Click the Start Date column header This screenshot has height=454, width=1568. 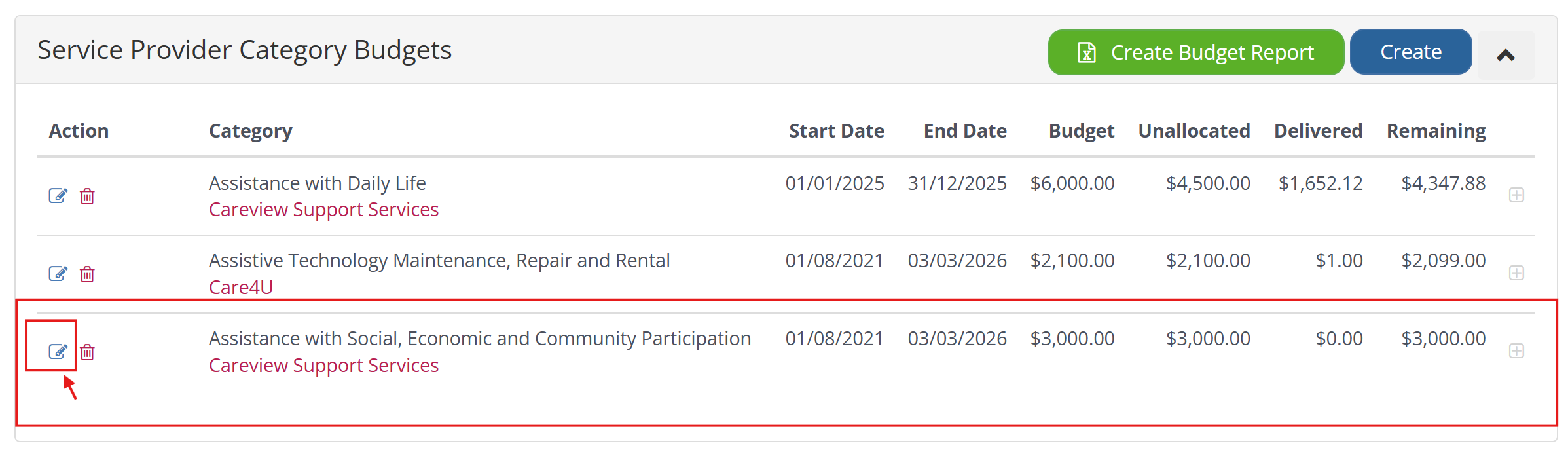pyautogui.click(x=836, y=131)
